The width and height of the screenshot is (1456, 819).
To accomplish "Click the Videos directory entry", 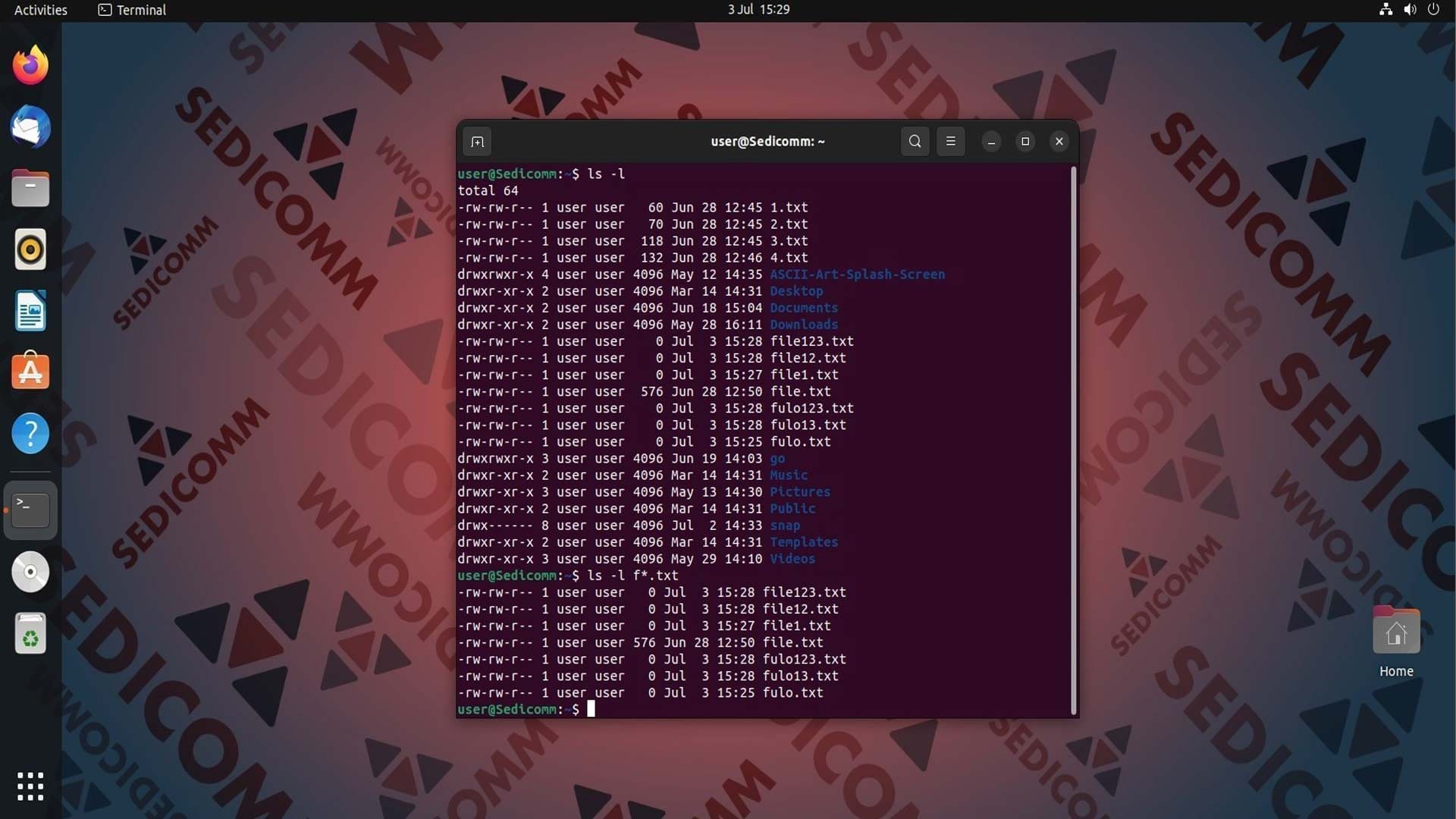I will tap(792, 559).
